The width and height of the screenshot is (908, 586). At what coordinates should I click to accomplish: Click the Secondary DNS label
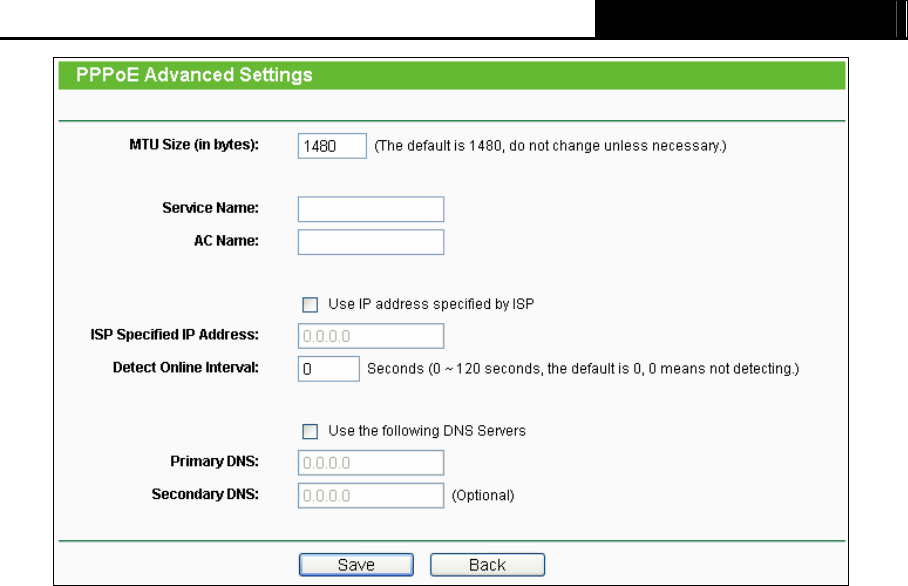(205, 495)
